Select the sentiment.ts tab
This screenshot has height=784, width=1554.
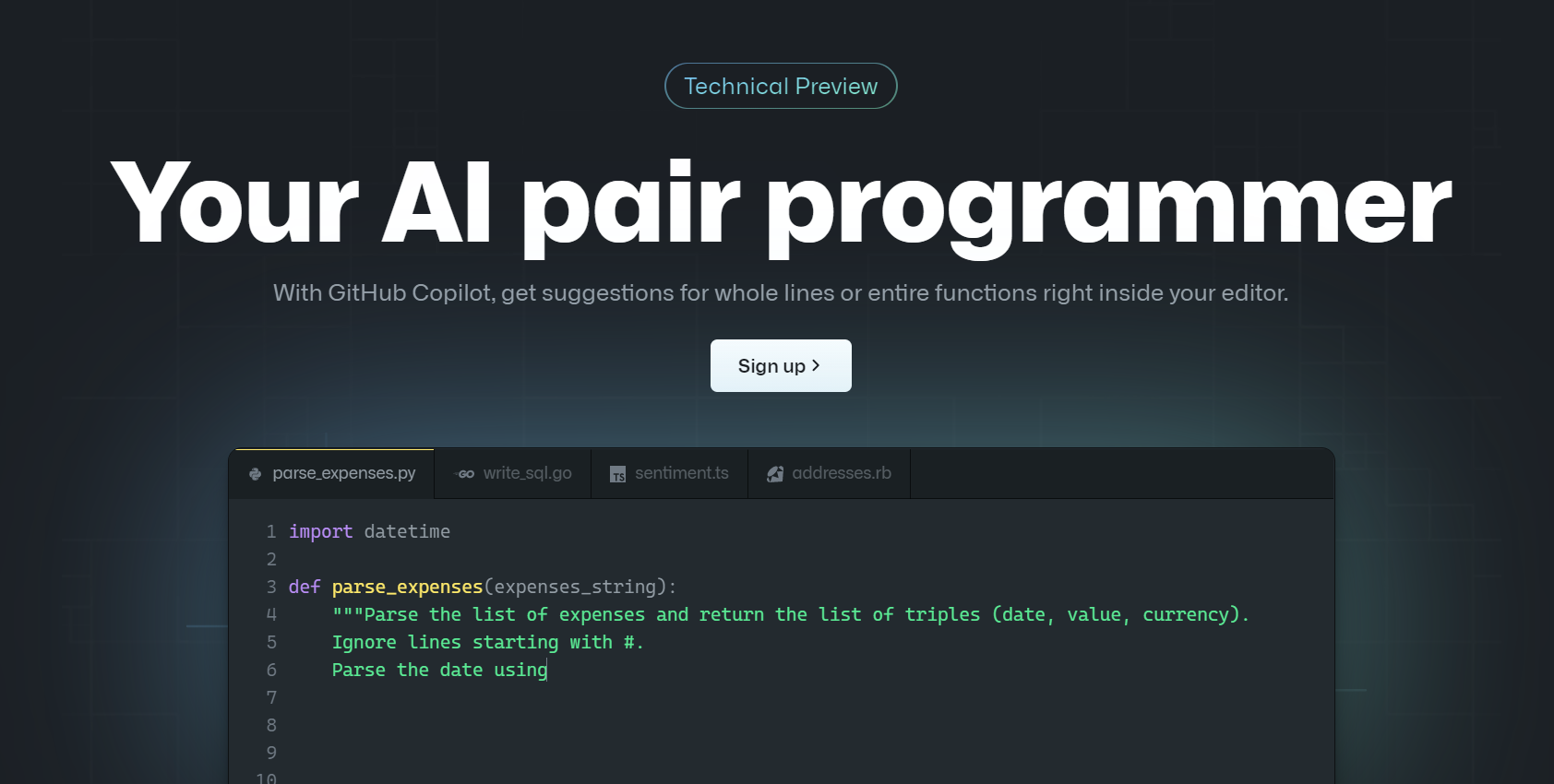pos(670,473)
